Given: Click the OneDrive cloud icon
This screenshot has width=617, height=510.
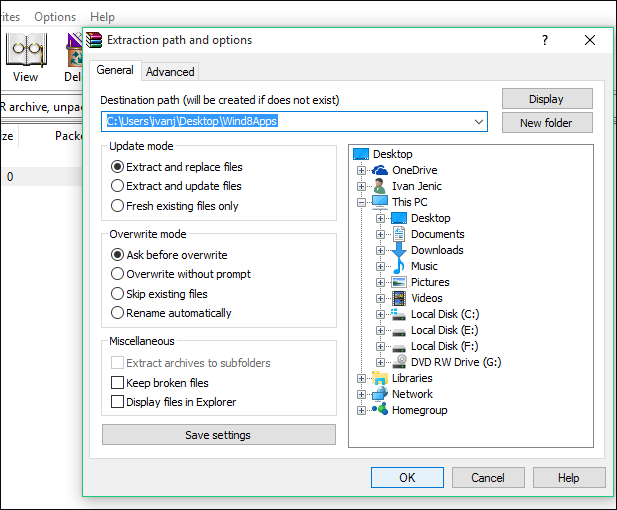Looking at the screenshot, I should pos(380,170).
